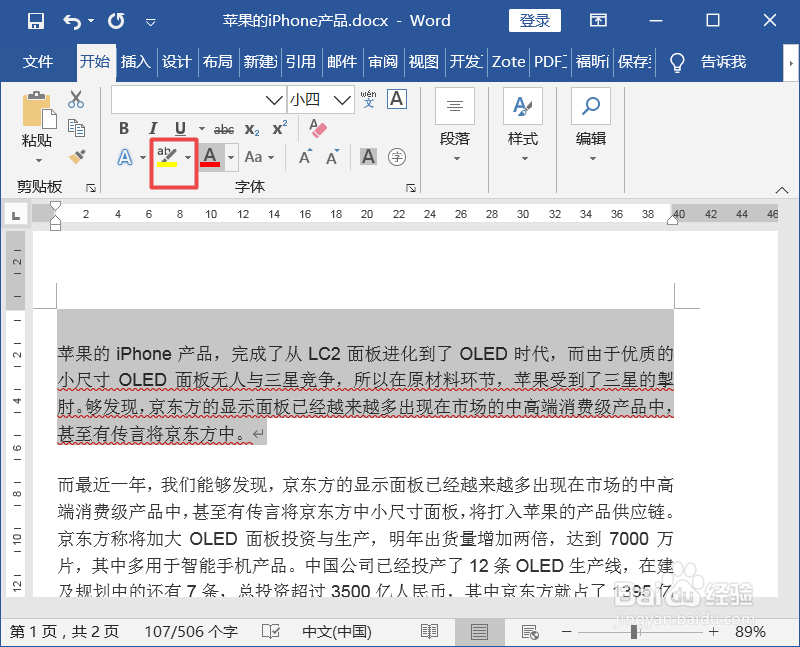Open the Font dialog launcher

point(410,186)
